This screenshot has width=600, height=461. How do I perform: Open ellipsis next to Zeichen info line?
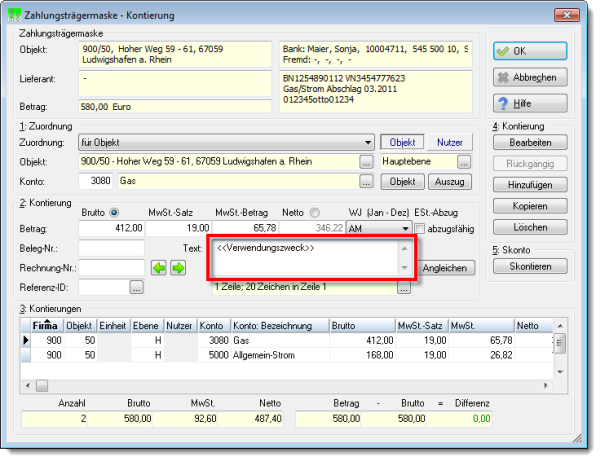(x=404, y=288)
